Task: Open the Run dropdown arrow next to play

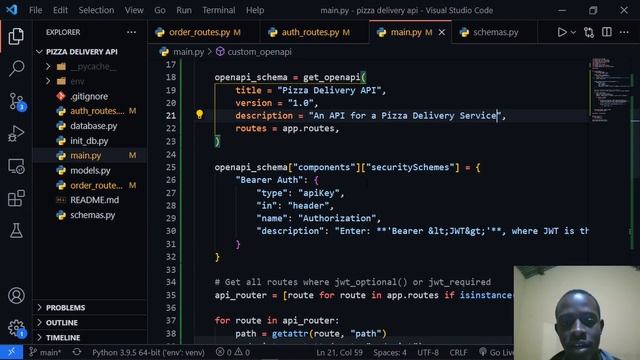Action: [573, 32]
